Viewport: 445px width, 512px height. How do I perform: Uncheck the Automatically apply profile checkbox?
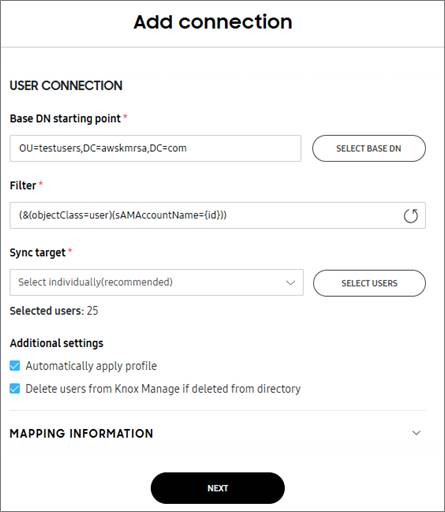tap(15, 366)
